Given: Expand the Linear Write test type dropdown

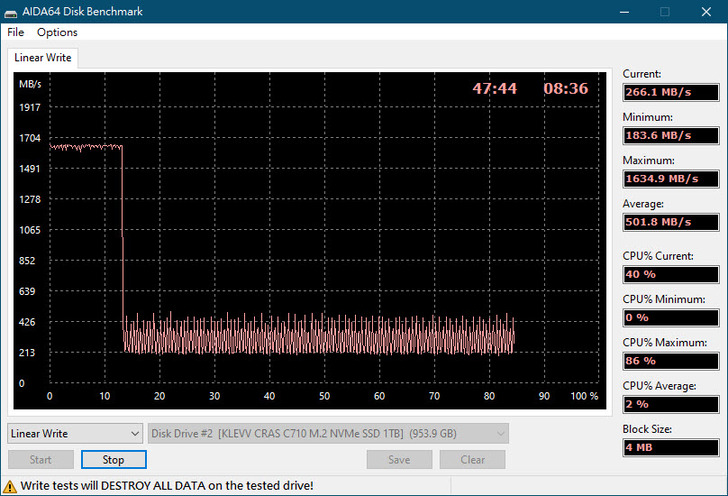Looking at the screenshot, I should click(76, 433).
